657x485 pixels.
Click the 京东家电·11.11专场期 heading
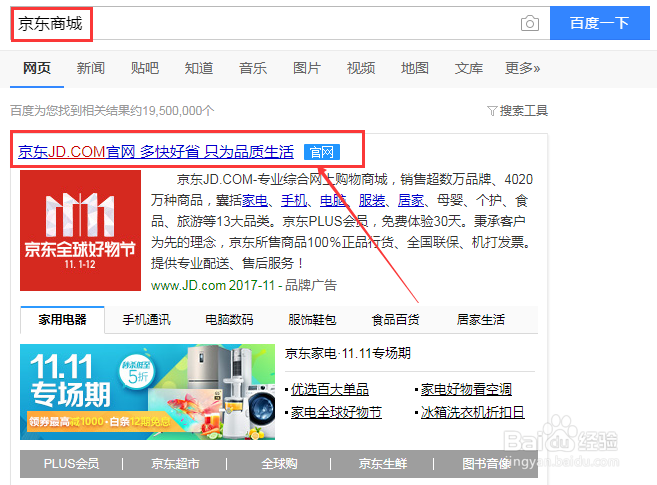(348, 353)
